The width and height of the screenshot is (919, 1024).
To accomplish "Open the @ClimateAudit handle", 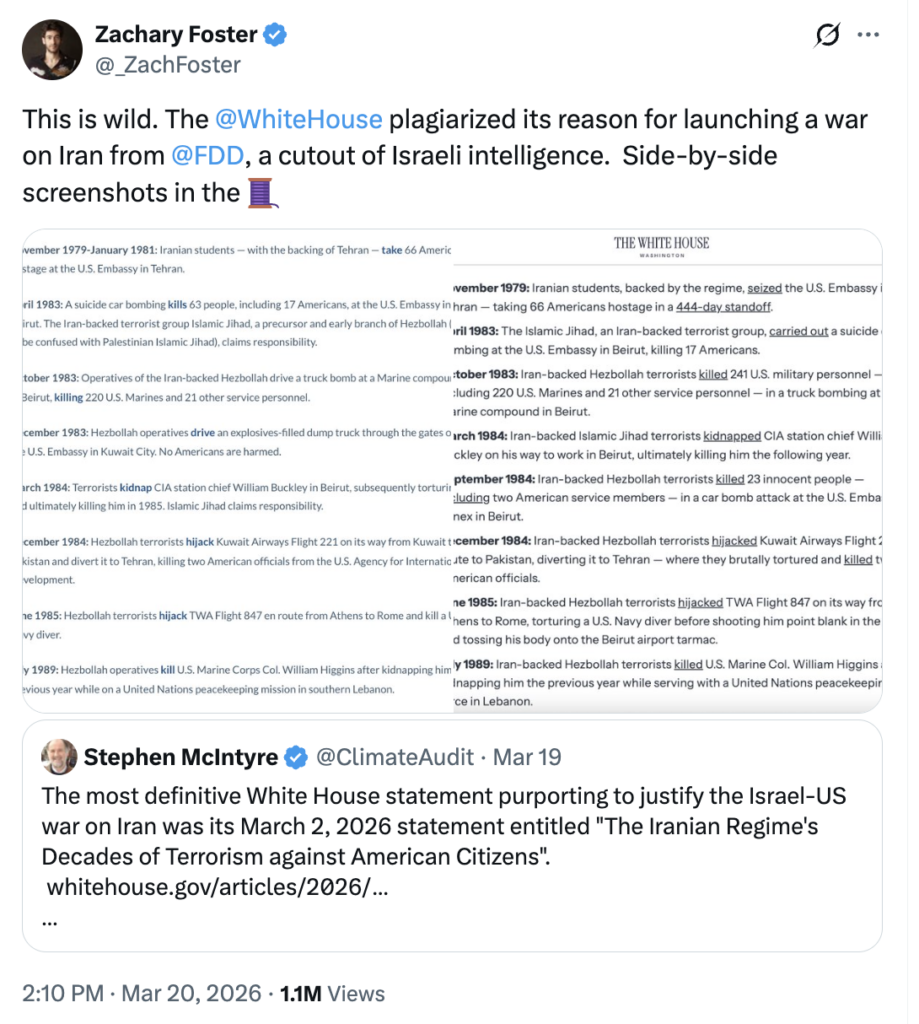I will click(395, 757).
